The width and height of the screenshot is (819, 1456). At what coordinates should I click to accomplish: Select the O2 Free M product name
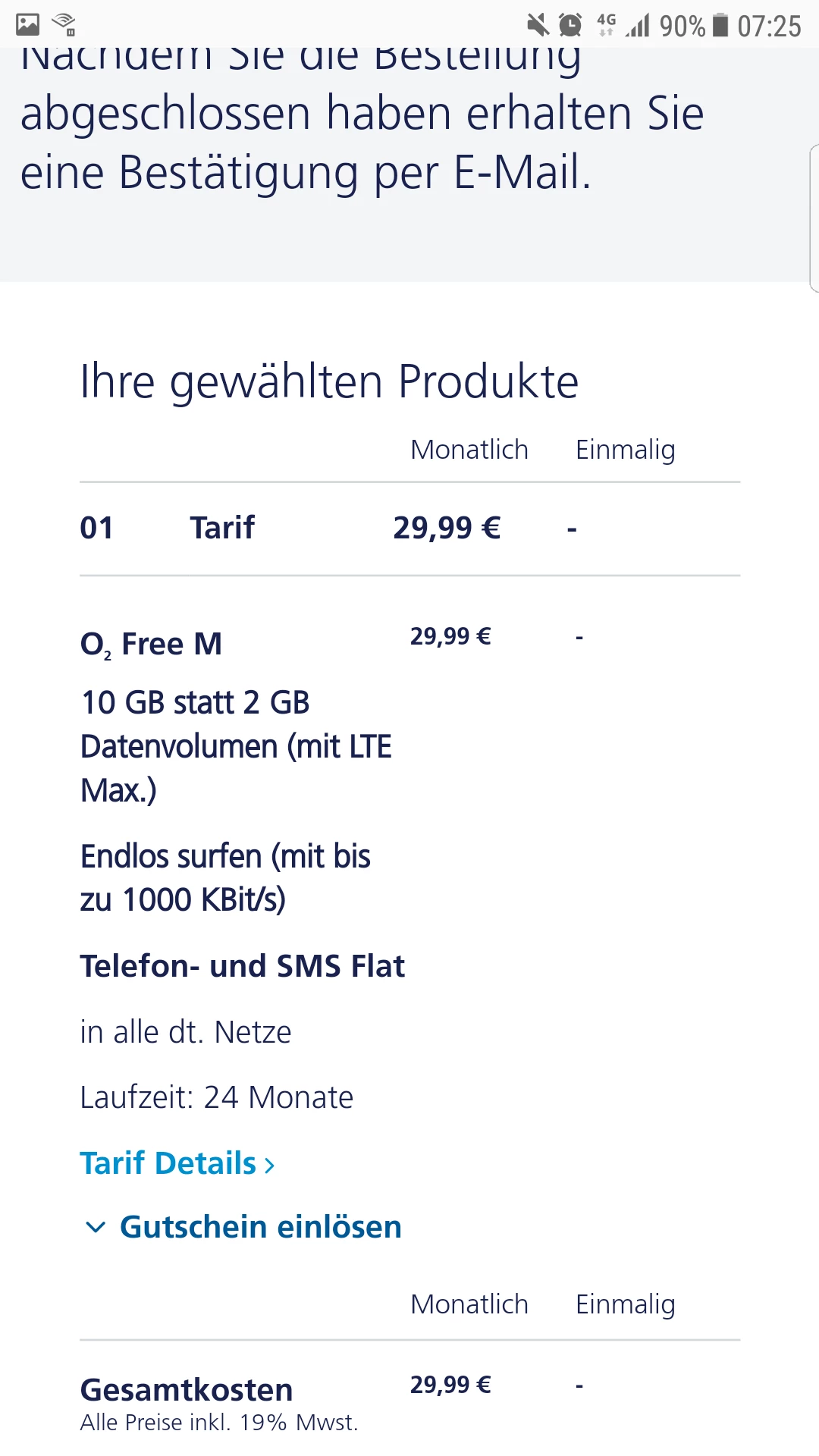click(x=152, y=645)
